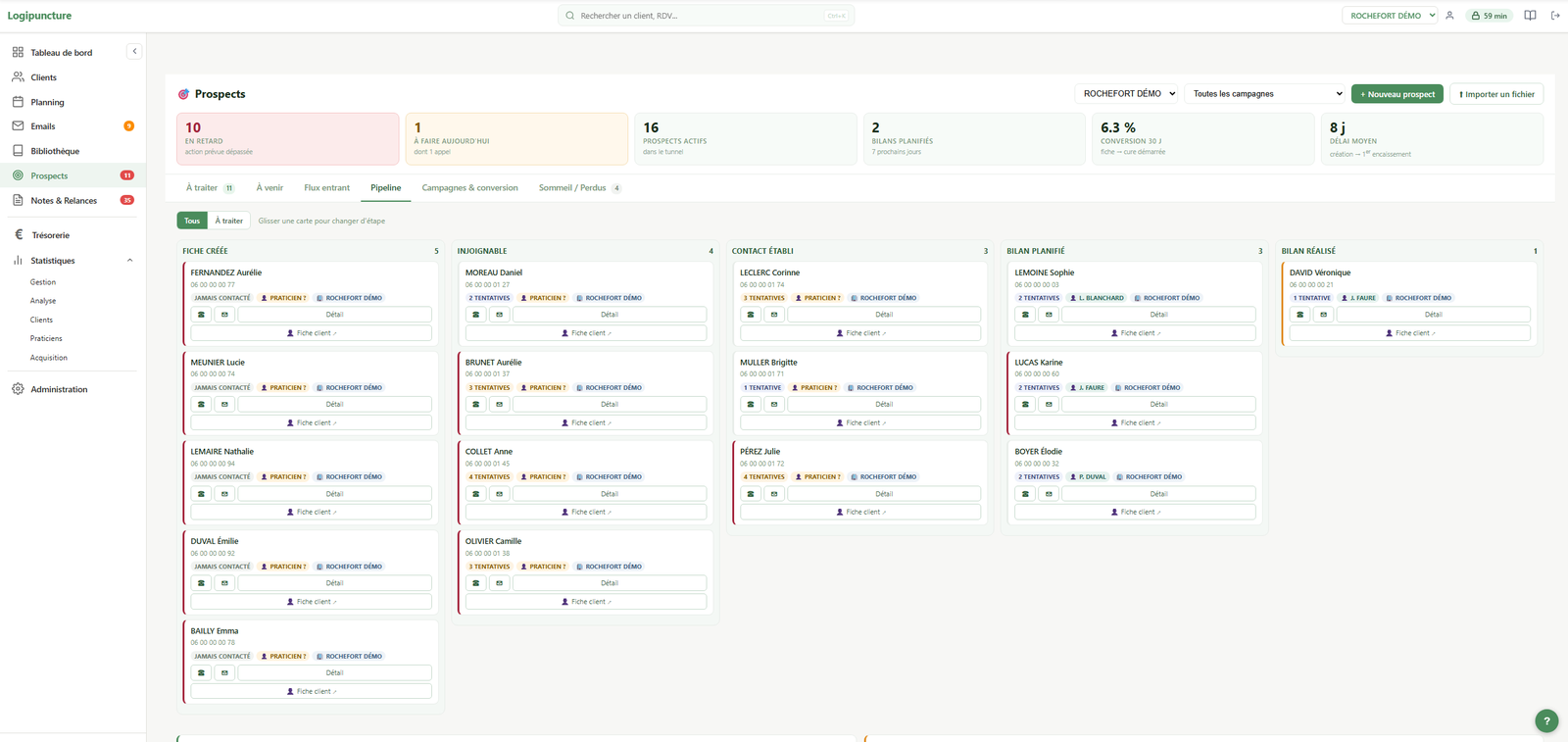
Task: Click the phone icon on FERNANDEZ Aurélie's card
Action: click(201, 315)
